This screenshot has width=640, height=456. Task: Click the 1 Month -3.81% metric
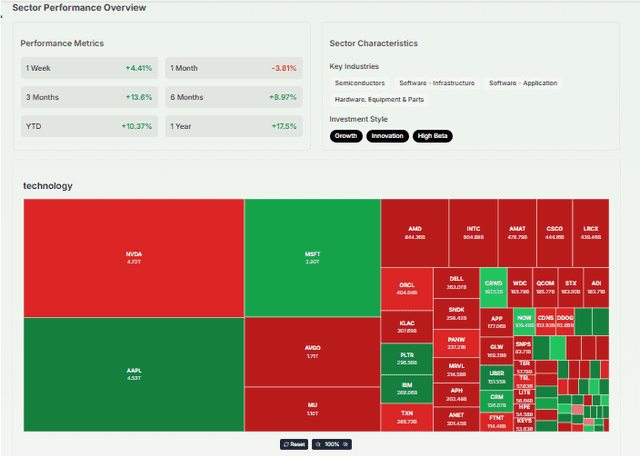(x=234, y=68)
